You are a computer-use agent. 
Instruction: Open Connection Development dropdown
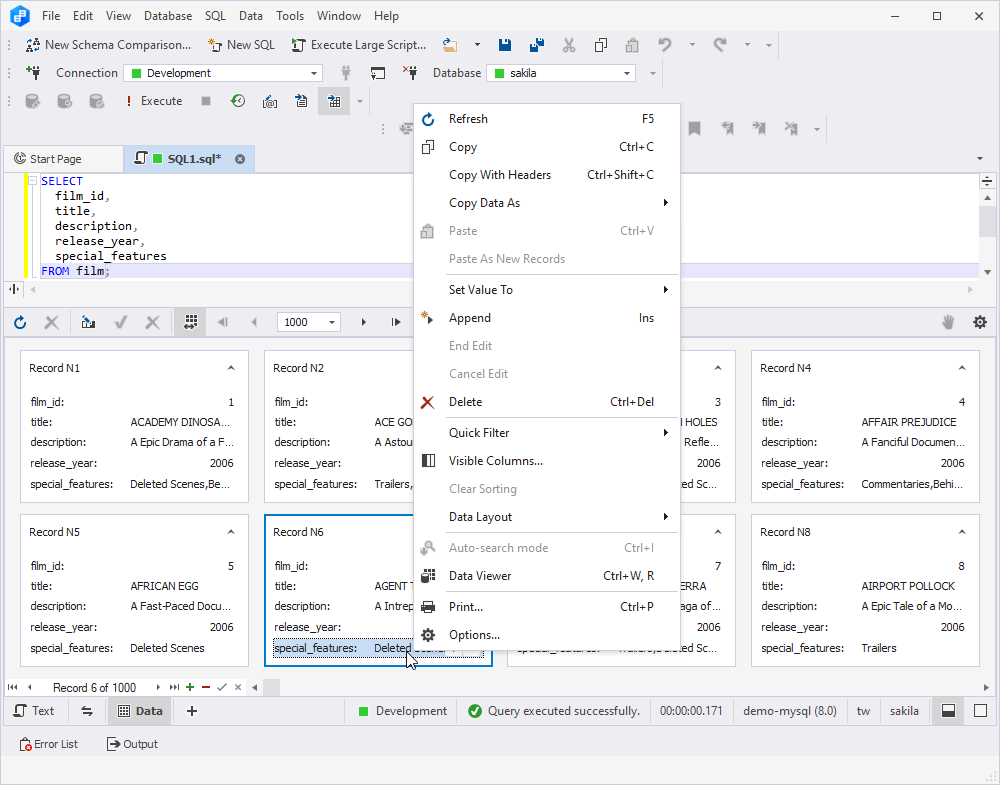tap(313, 73)
